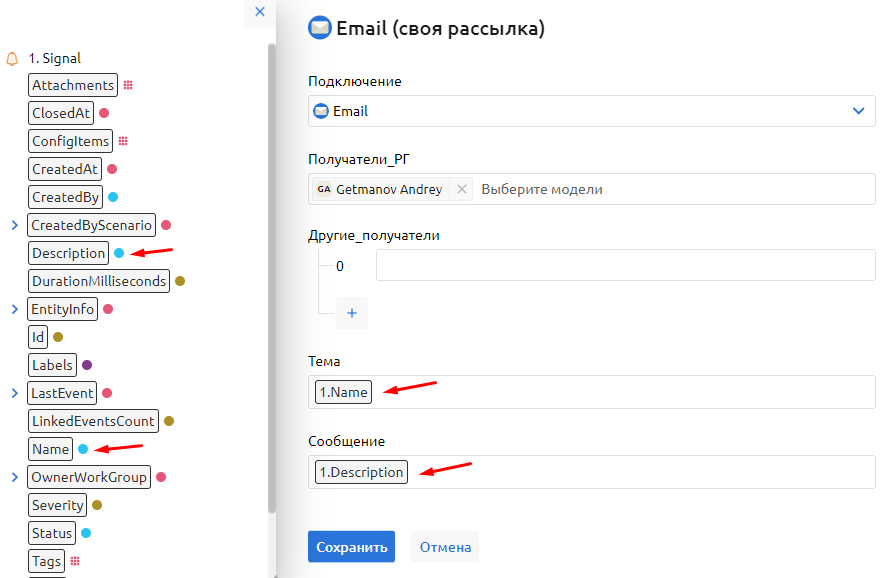Click the email icon in the form title
The image size is (880, 578).
[320, 28]
